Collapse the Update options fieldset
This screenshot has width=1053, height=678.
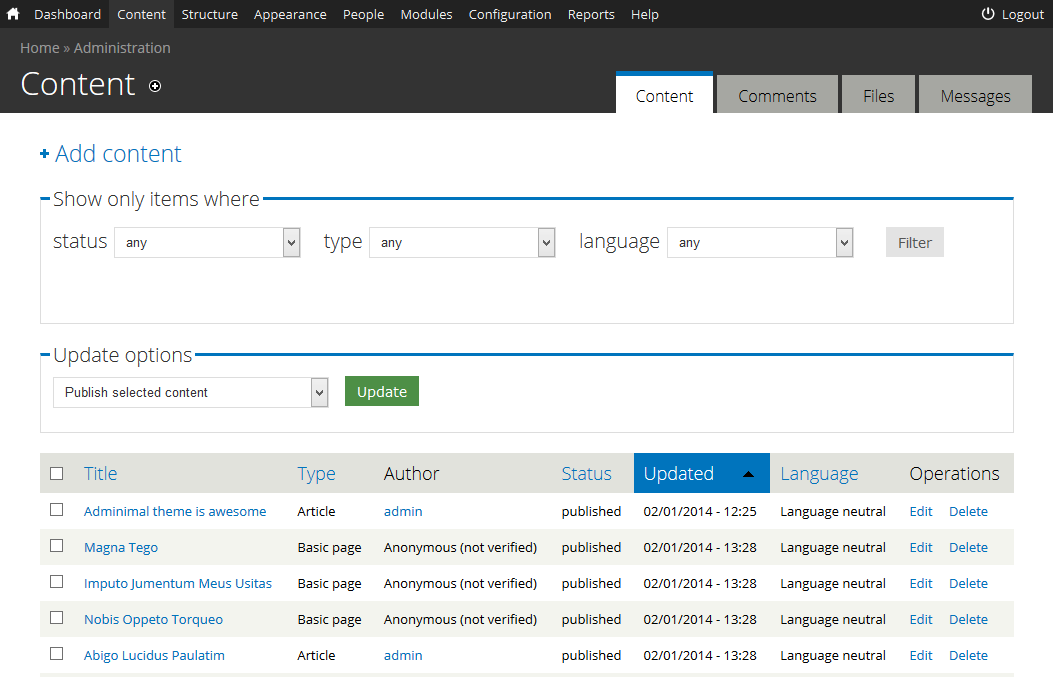[x=122, y=355]
